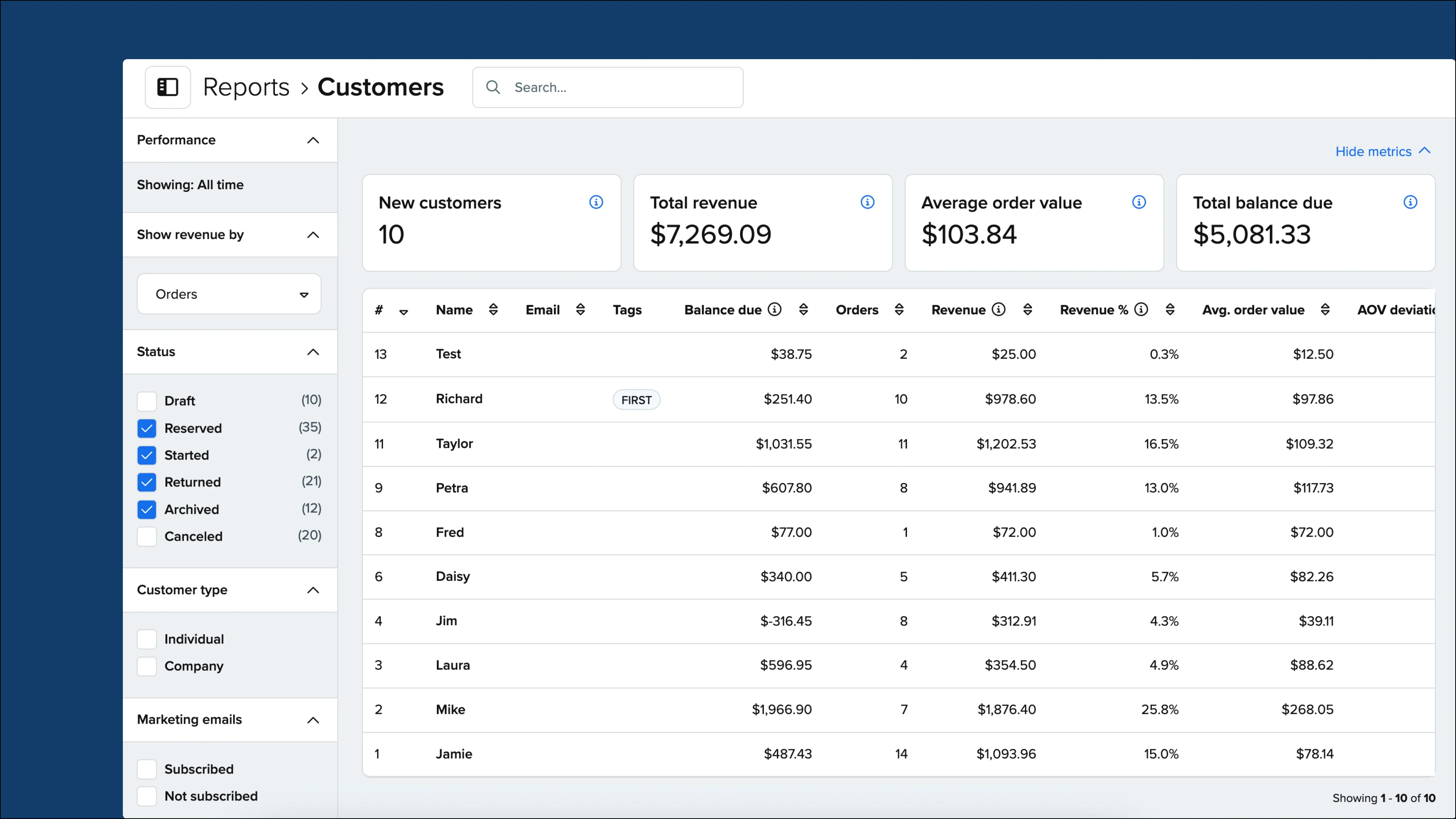Collapse the Marketing emails section
Image resolution: width=1456 pixels, height=819 pixels.
pyautogui.click(x=312, y=720)
